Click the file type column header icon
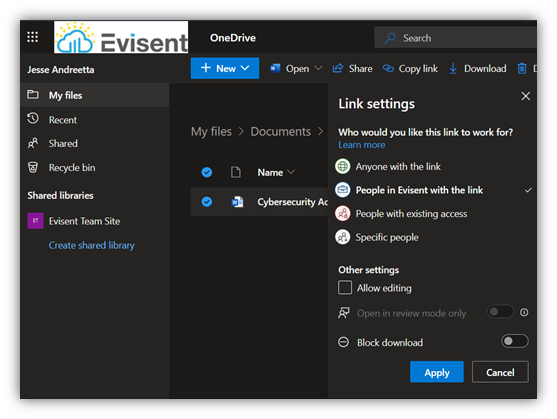The height and width of the screenshot is (419, 557). click(236, 172)
